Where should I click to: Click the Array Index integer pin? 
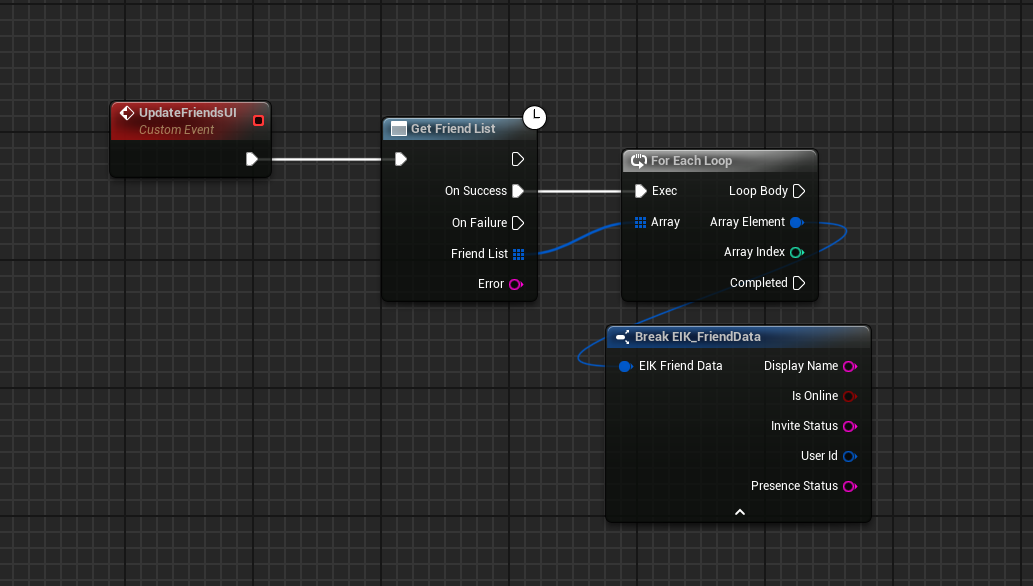tap(797, 253)
